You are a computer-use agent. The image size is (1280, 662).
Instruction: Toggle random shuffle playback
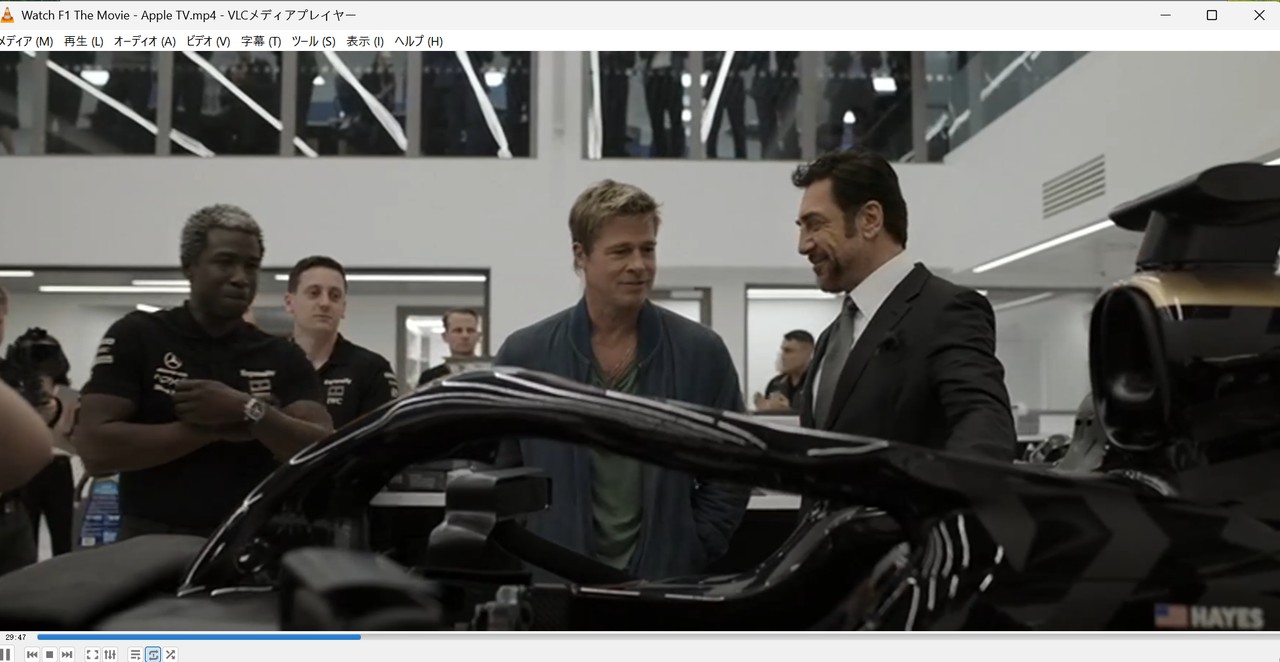point(171,655)
